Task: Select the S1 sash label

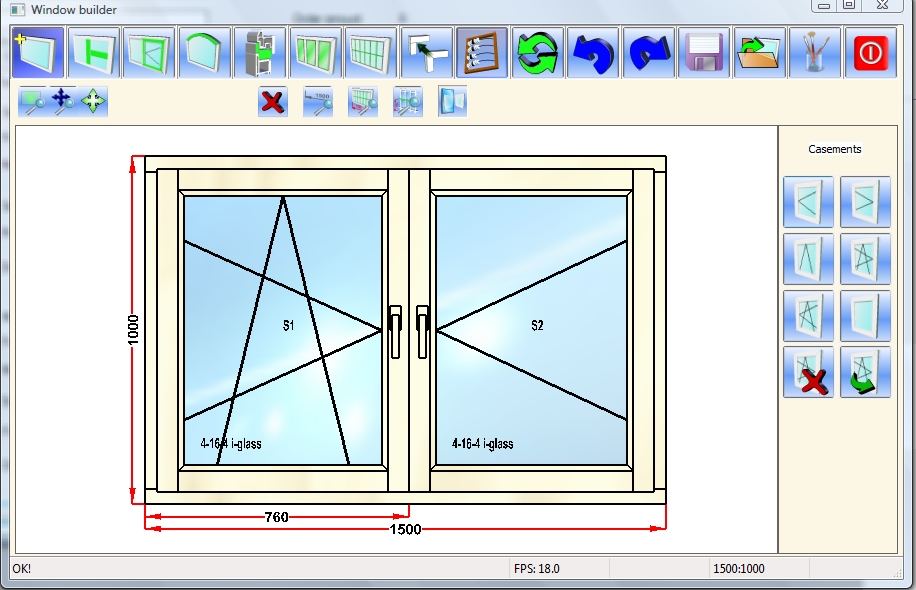Action: click(x=289, y=325)
